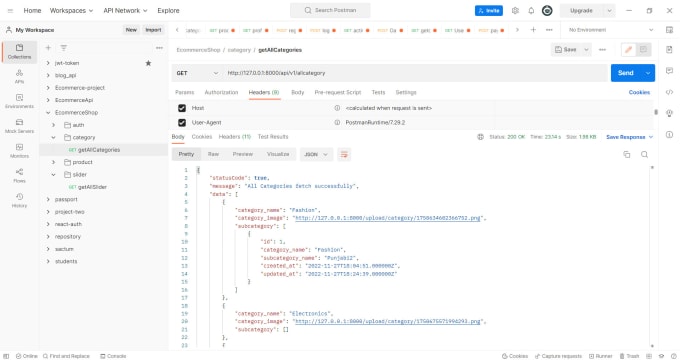Open the Collections sidebar panel
Screen dimensions: 680x361
[x=19, y=52]
